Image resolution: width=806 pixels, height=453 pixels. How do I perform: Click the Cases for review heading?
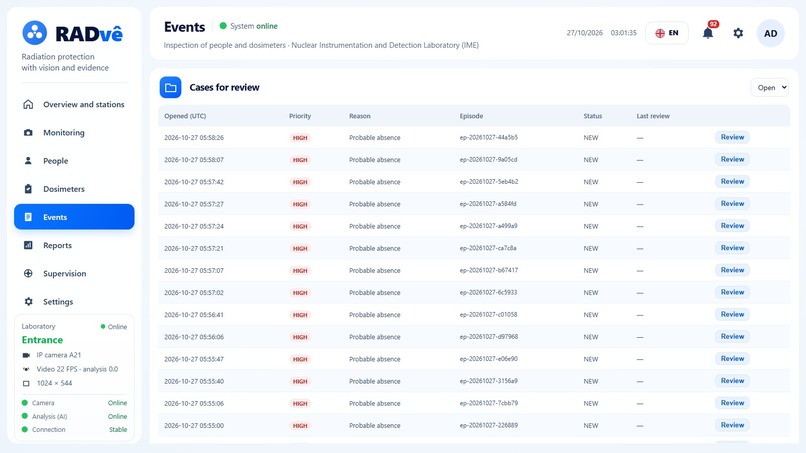point(225,87)
